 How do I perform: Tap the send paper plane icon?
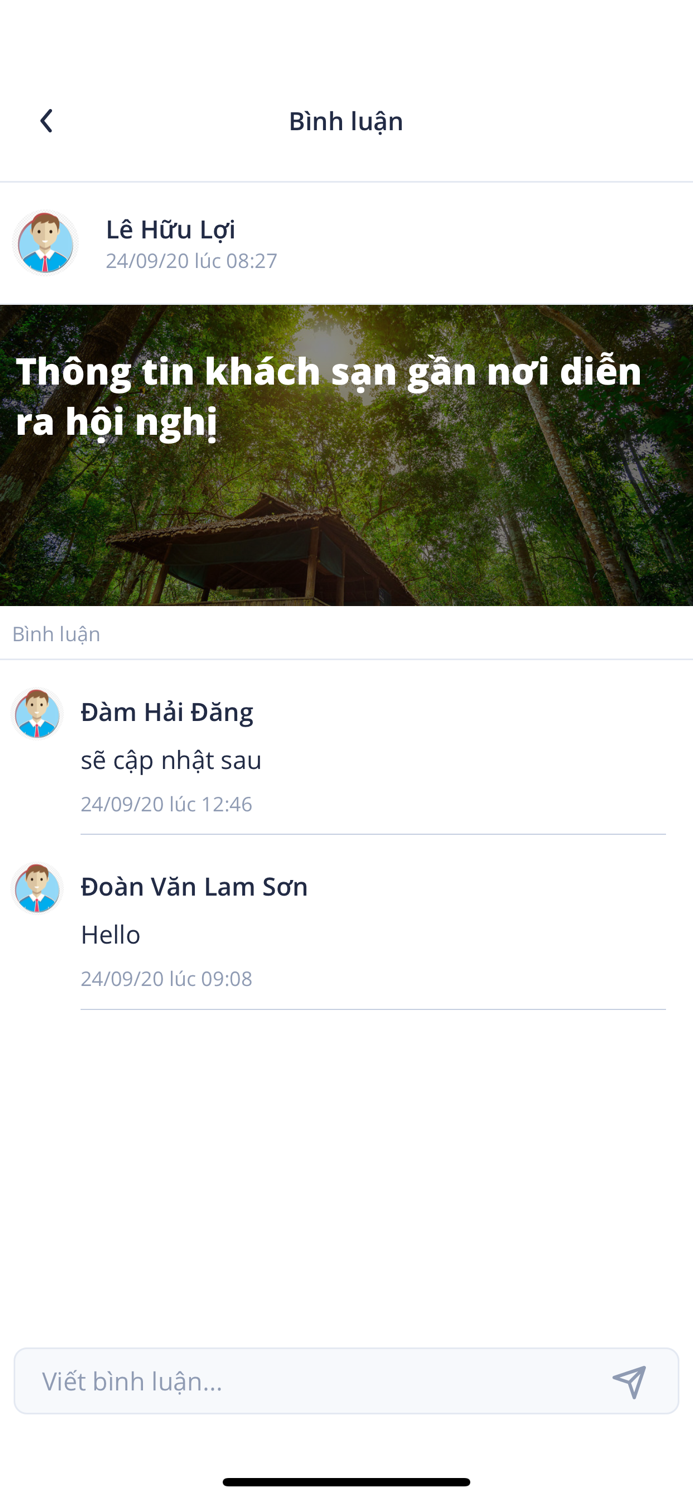coord(629,1381)
